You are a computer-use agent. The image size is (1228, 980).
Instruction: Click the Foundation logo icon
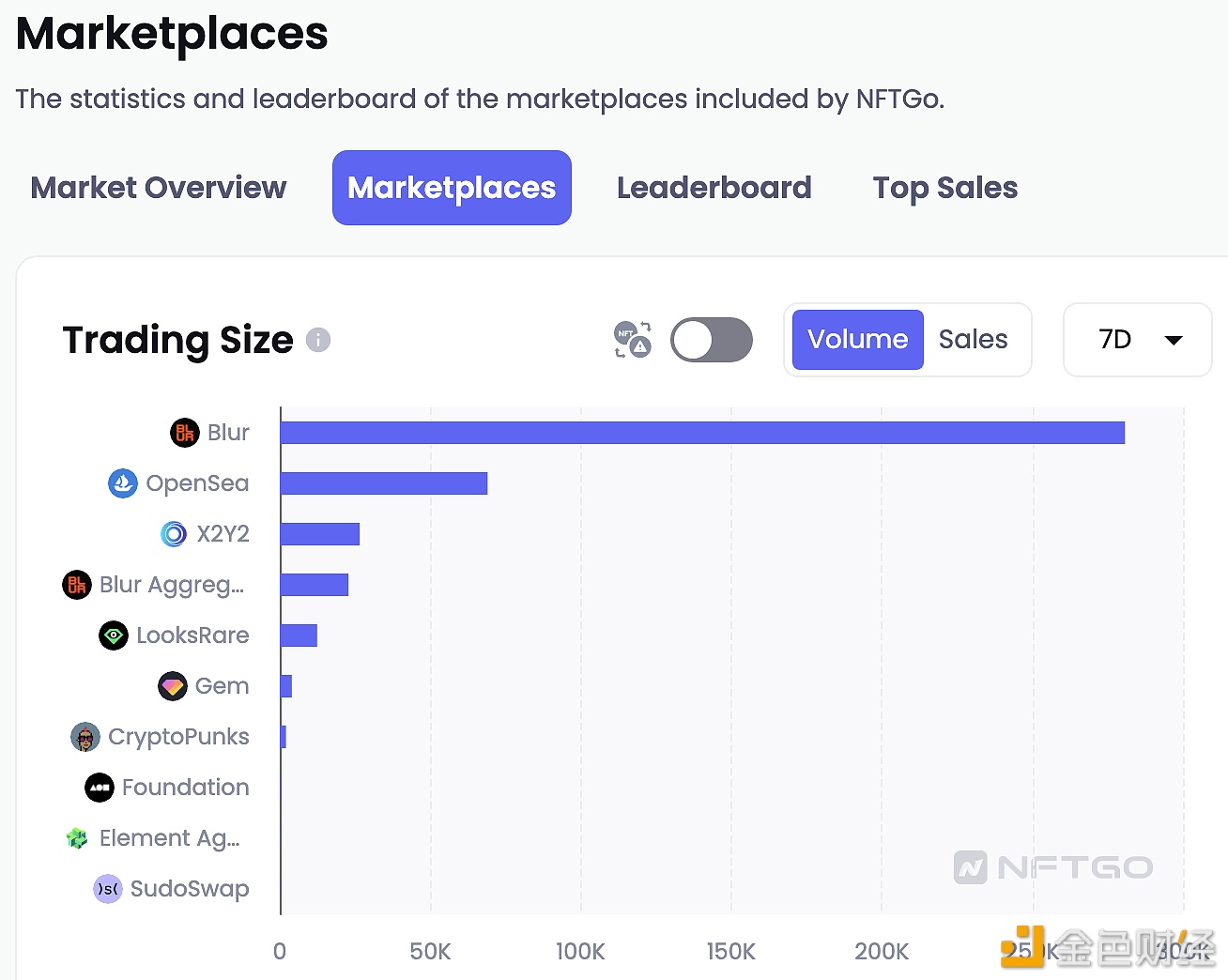100,788
